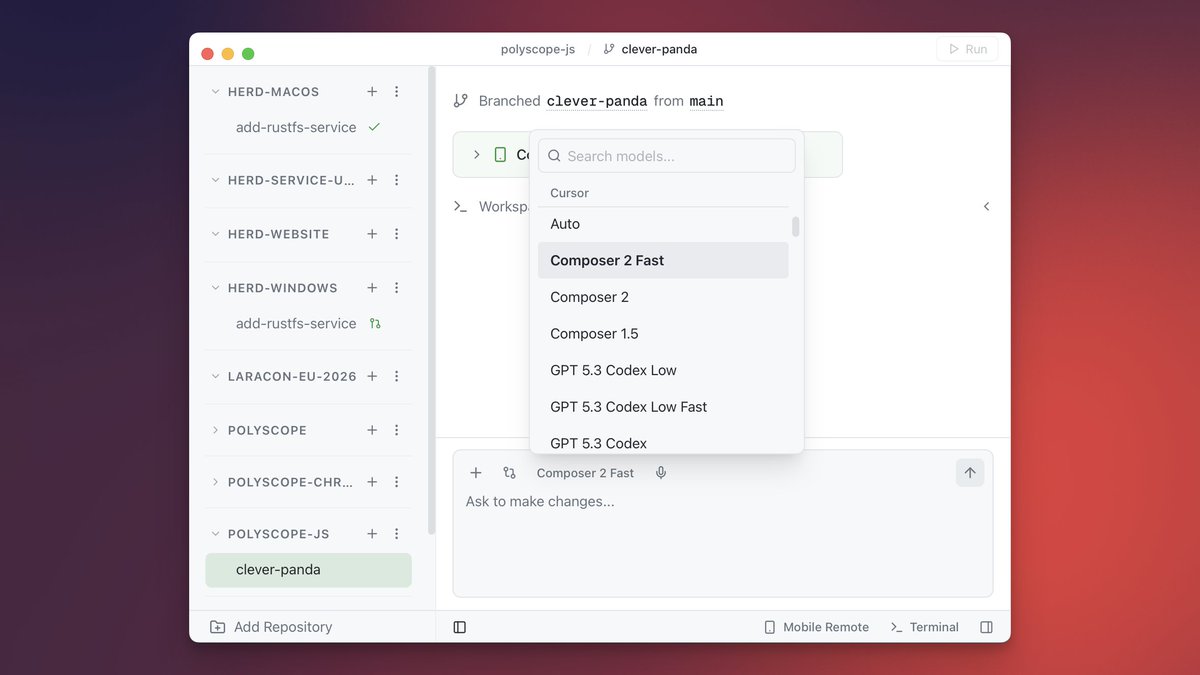Click polyscope-js in title breadcrumb
The image size is (1200, 675).
coord(538,49)
